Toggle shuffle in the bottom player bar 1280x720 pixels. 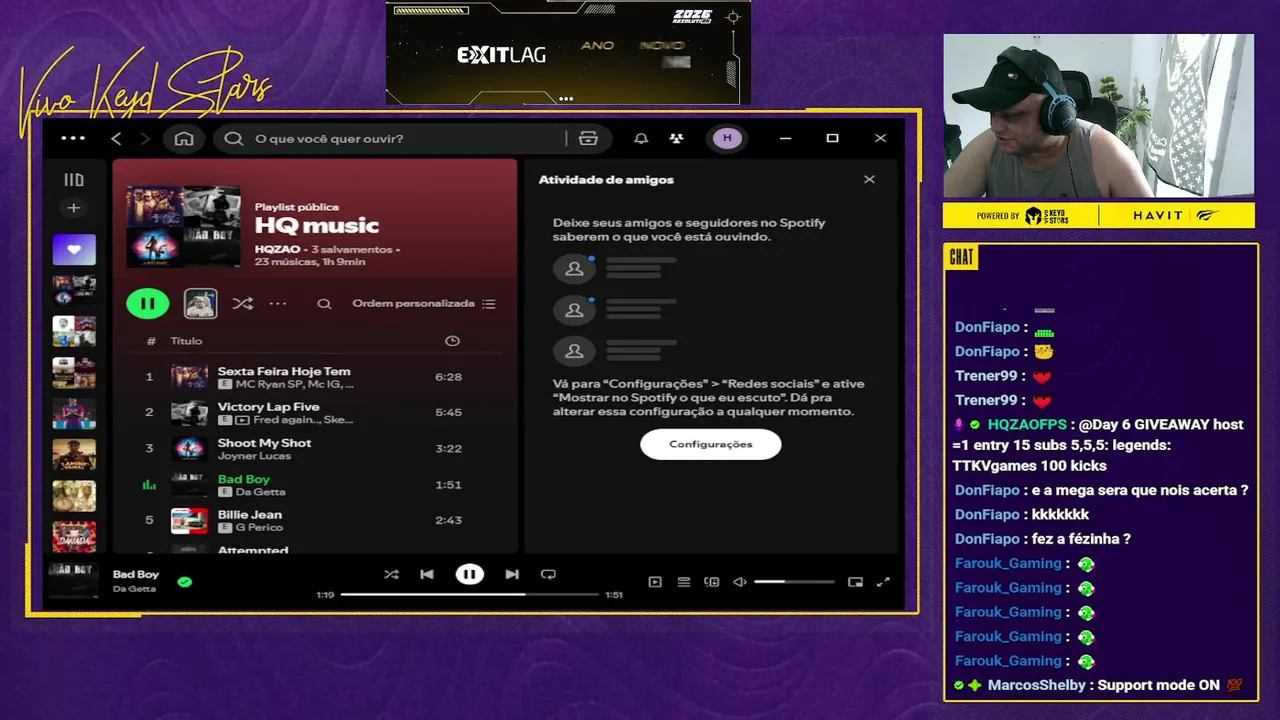tap(391, 574)
